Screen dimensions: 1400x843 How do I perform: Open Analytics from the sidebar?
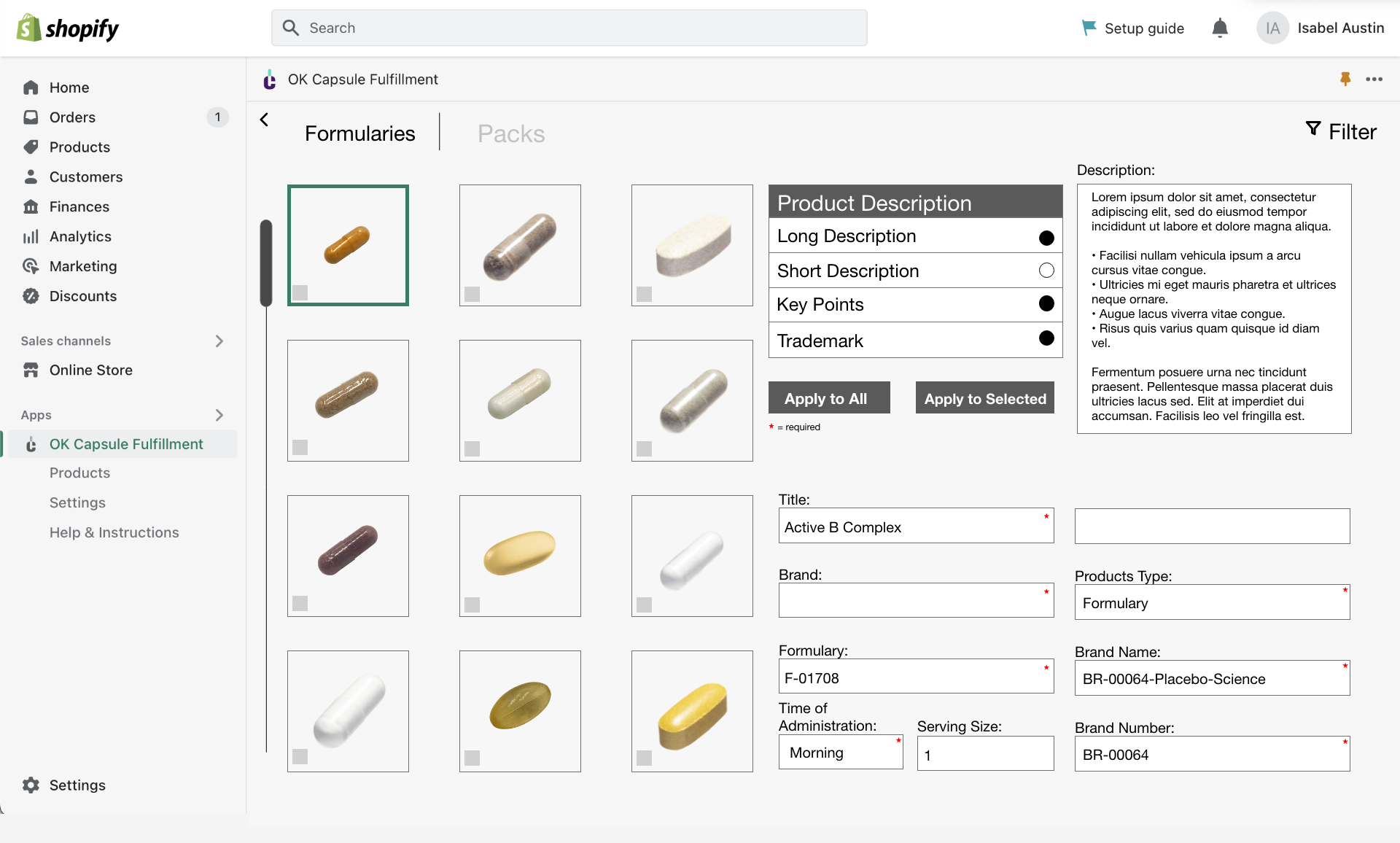[x=80, y=236]
